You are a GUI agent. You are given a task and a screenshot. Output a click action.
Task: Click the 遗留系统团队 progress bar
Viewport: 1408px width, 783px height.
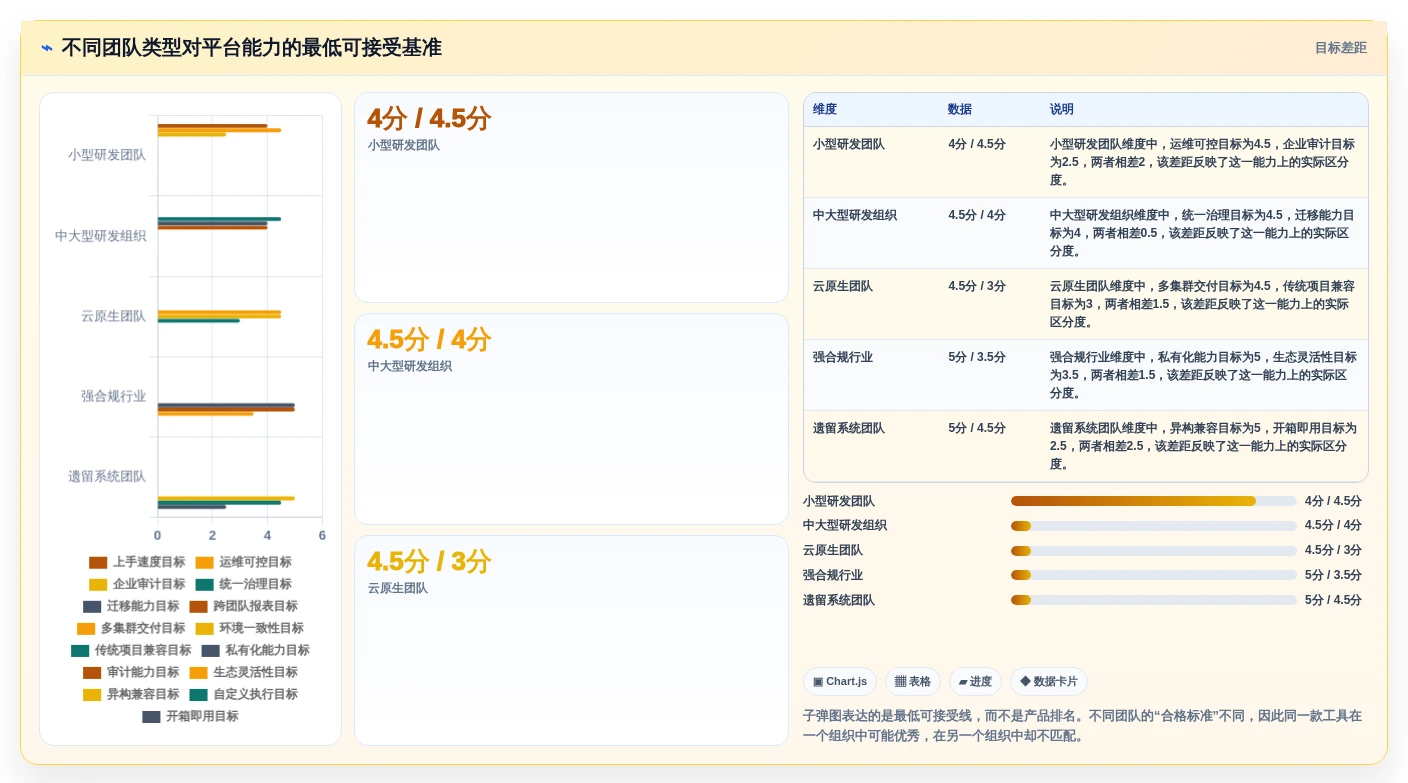click(1153, 600)
